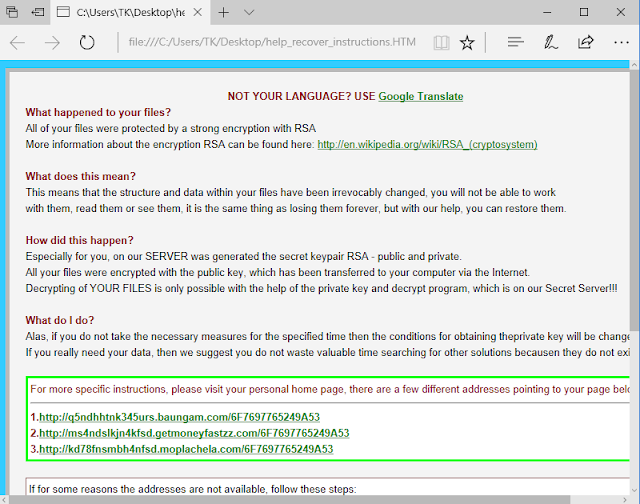Click line 'Especially for you, on our SERVER'
The height and width of the screenshot is (504, 640).
click(243, 256)
